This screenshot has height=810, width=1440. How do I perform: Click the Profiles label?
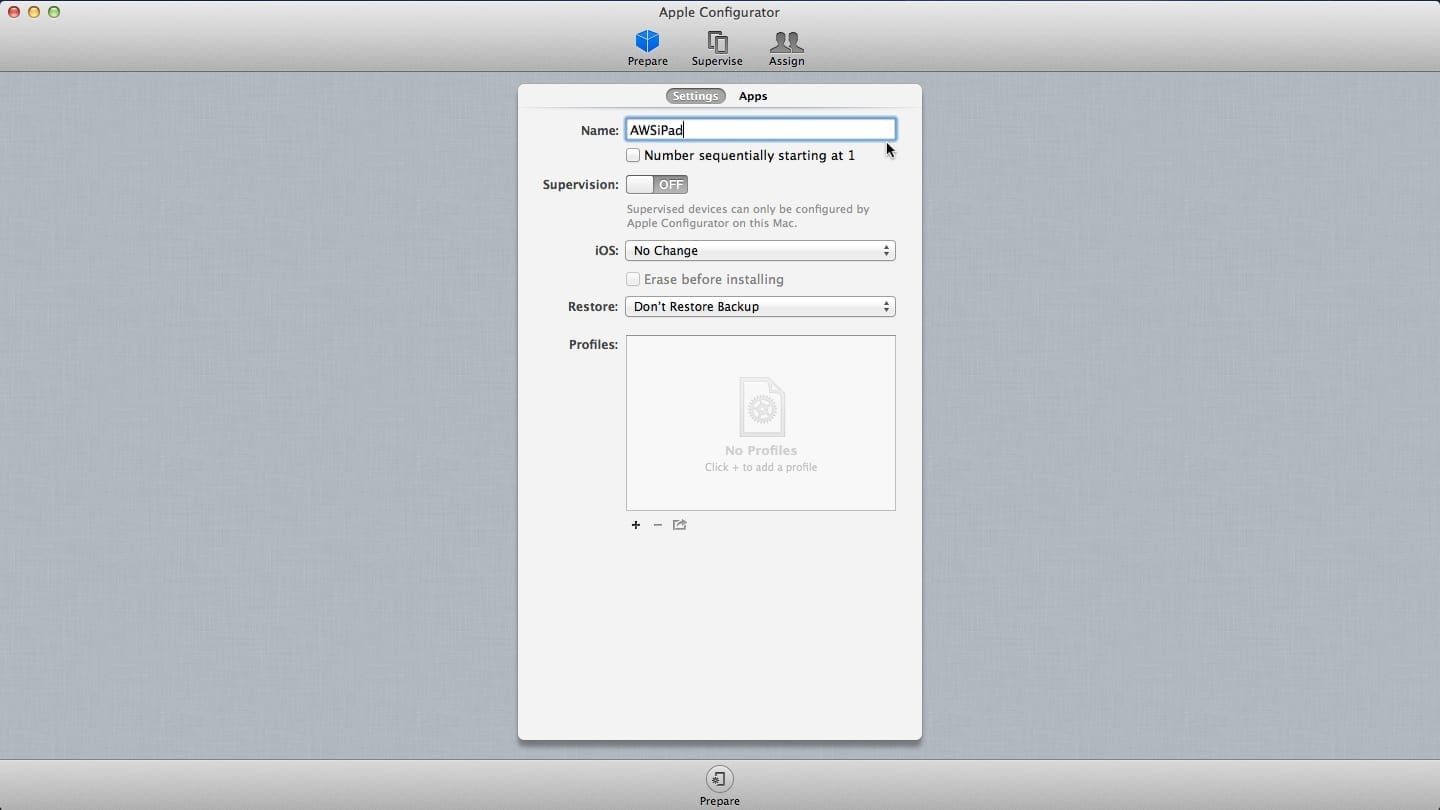(593, 345)
